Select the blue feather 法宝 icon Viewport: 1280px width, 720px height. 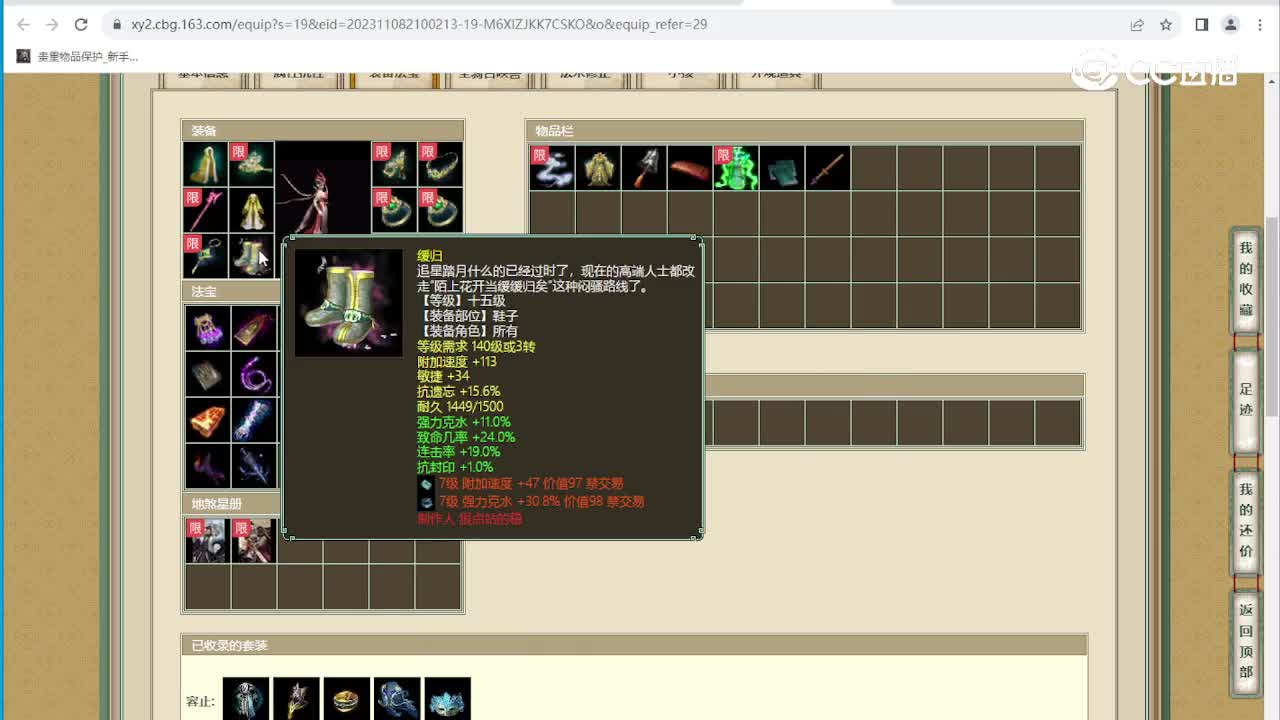pos(253,465)
